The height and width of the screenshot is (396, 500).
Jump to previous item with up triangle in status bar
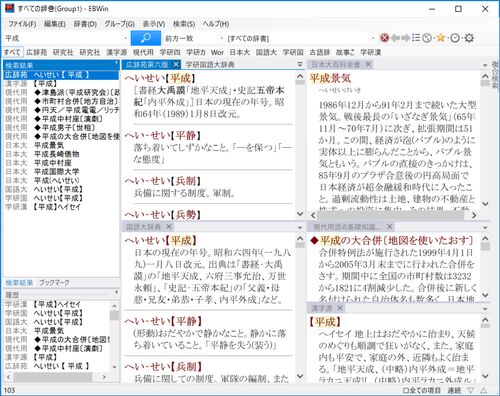pos(484,390)
